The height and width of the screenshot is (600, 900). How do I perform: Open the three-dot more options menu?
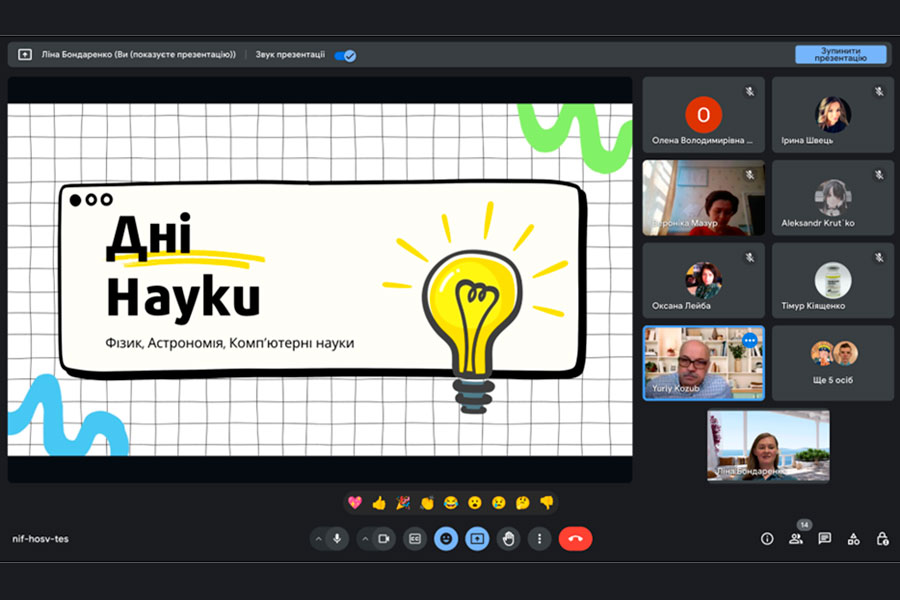click(x=540, y=539)
